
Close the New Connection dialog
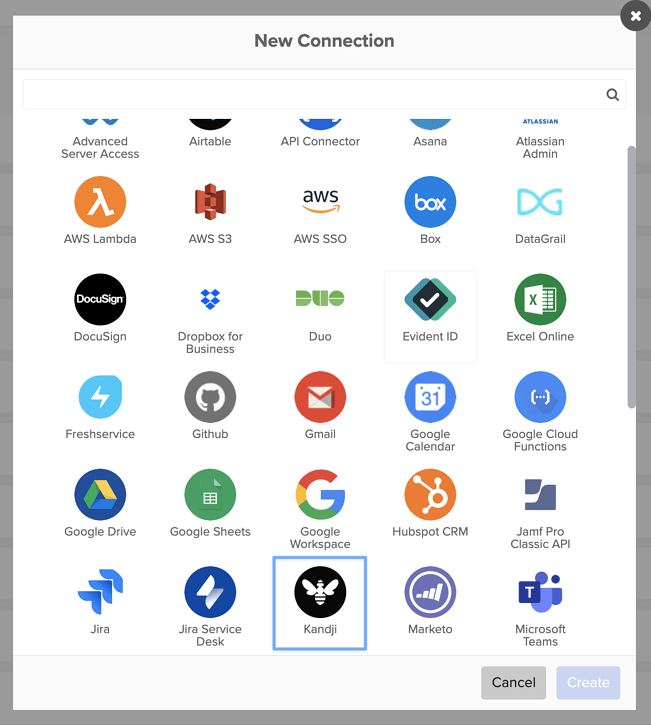tap(635, 16)
